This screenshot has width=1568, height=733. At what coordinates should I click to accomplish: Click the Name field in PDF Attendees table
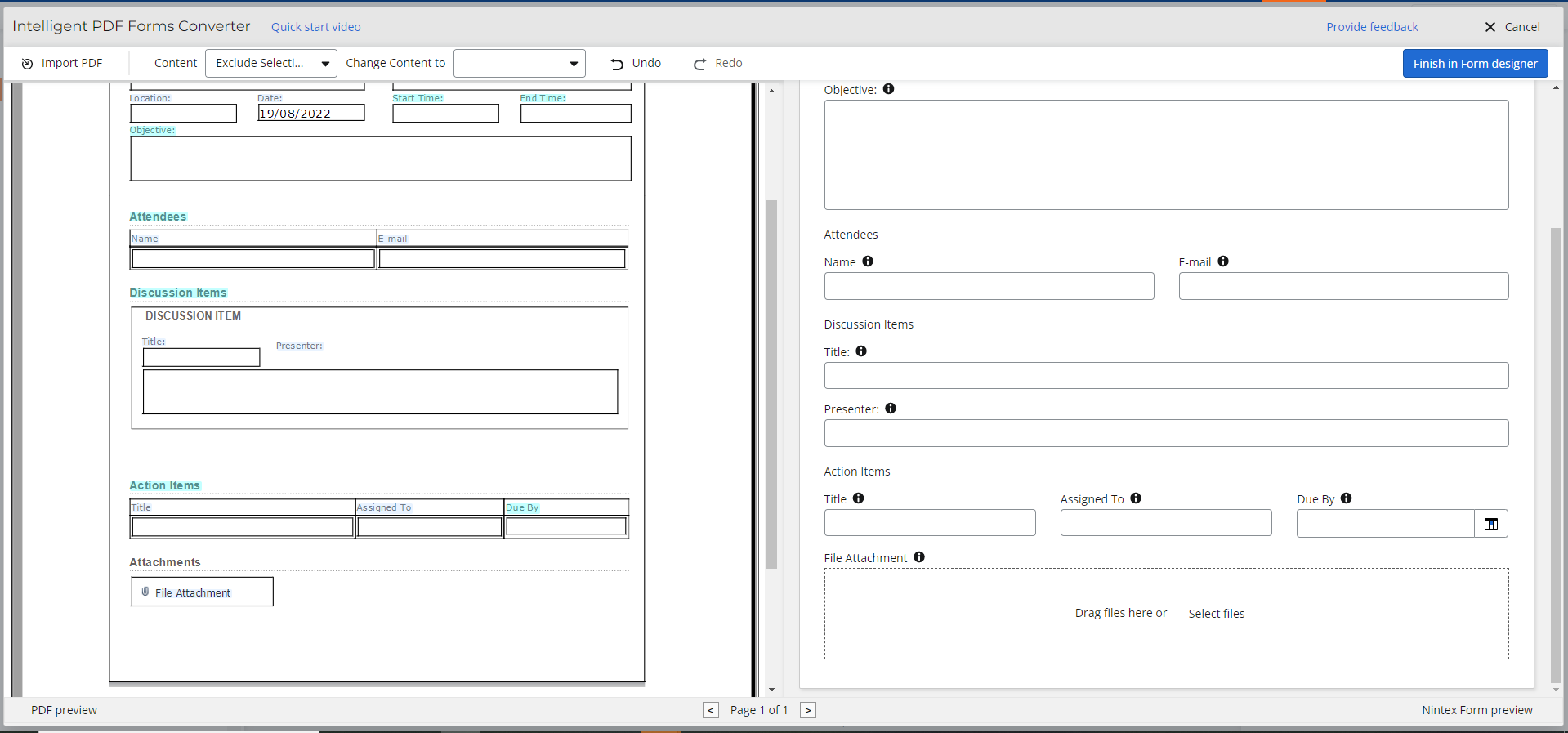point(253,259)
